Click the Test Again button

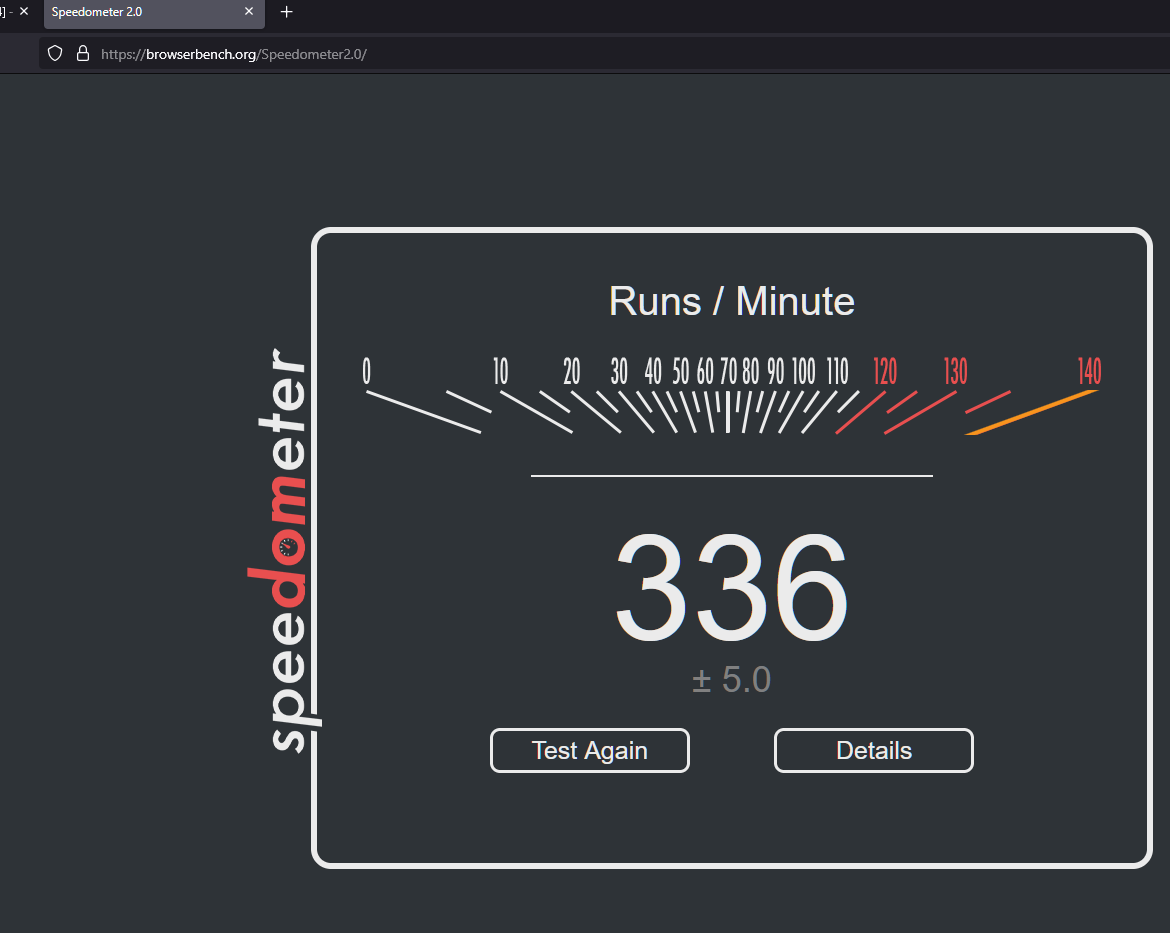(589, 750)
